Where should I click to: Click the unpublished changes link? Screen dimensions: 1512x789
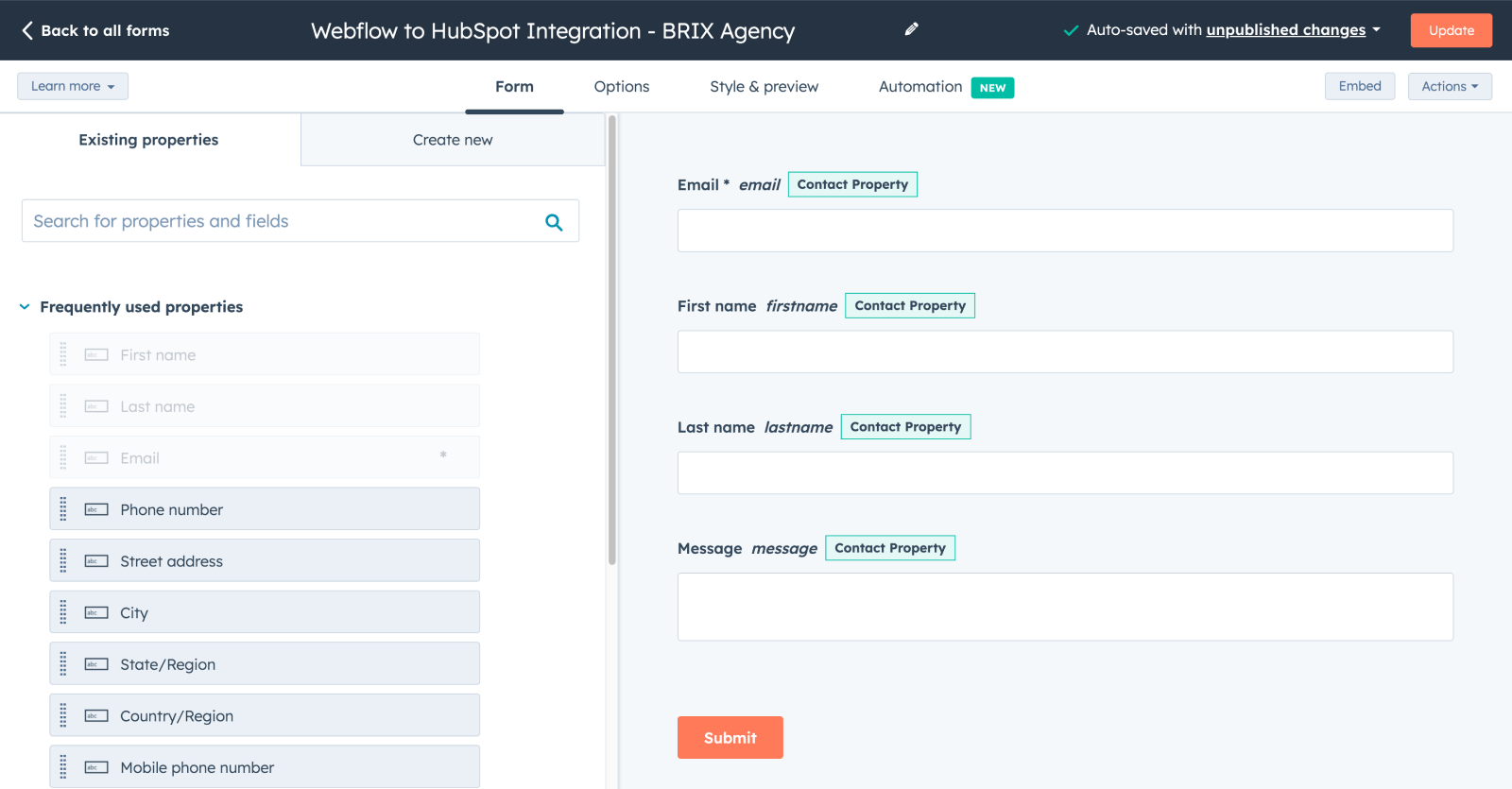pos(1286,30)
